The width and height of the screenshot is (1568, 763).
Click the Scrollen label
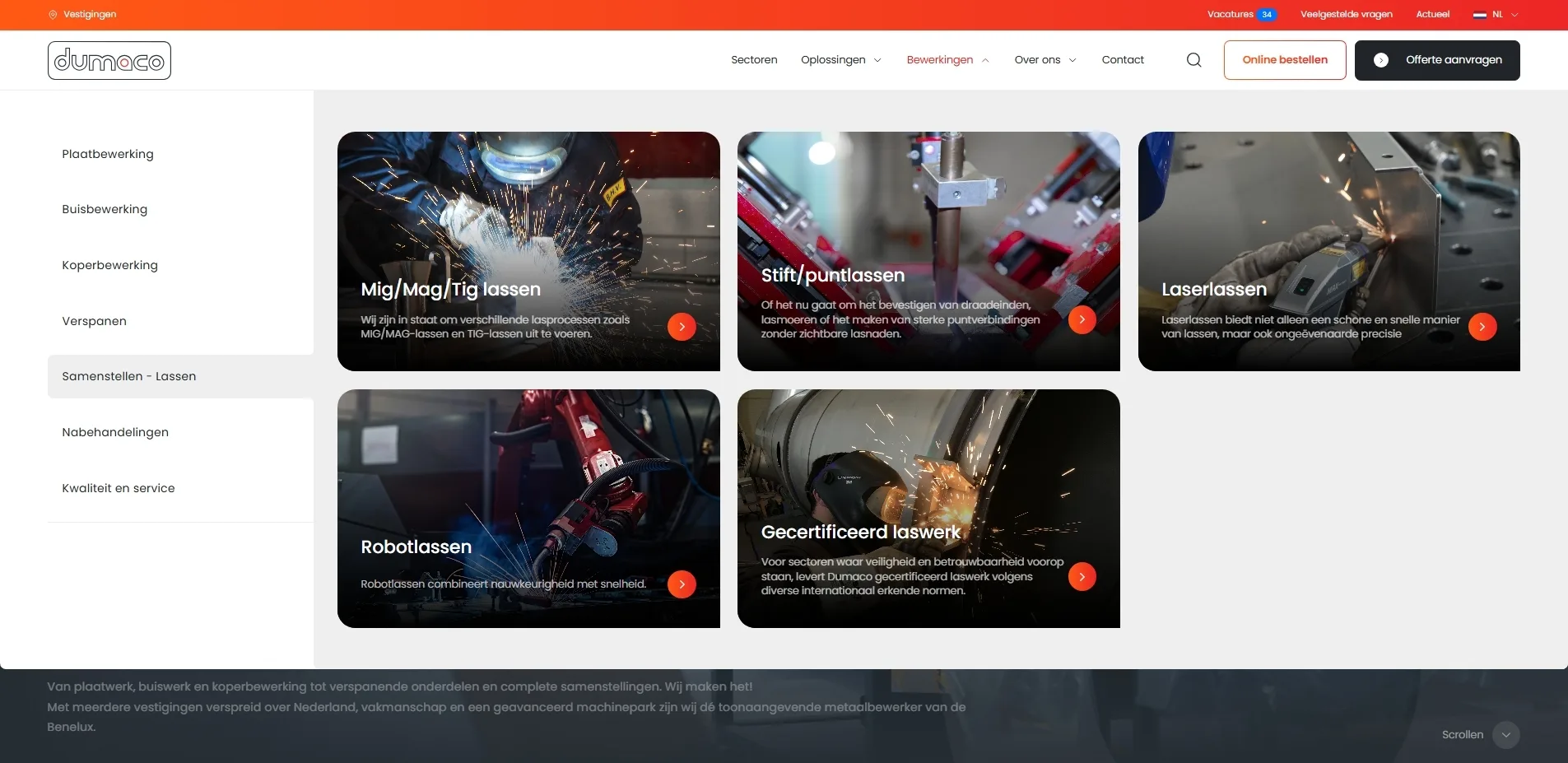1463,735
